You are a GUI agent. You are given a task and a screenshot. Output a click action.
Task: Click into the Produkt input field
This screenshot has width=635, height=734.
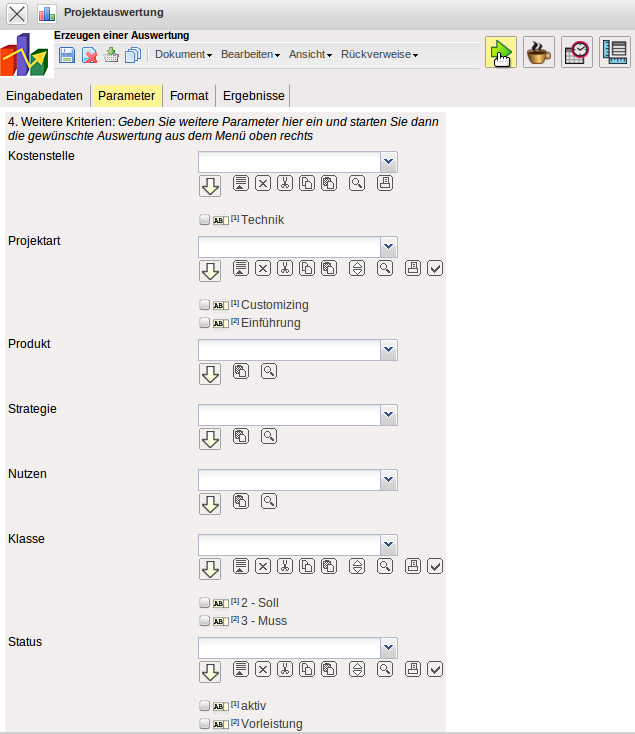[289, 350]
